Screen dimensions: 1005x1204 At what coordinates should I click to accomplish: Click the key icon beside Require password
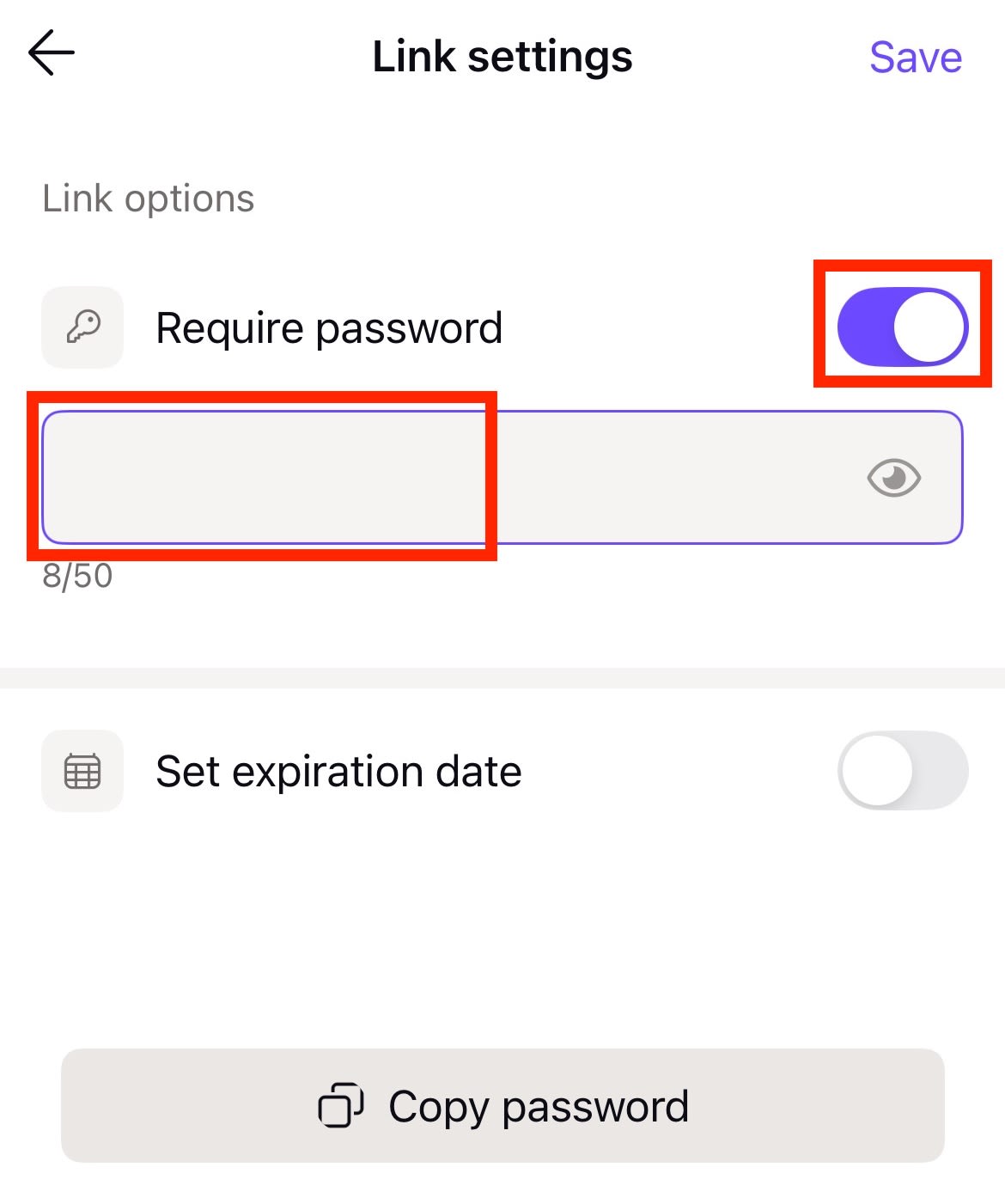[82, 327]
